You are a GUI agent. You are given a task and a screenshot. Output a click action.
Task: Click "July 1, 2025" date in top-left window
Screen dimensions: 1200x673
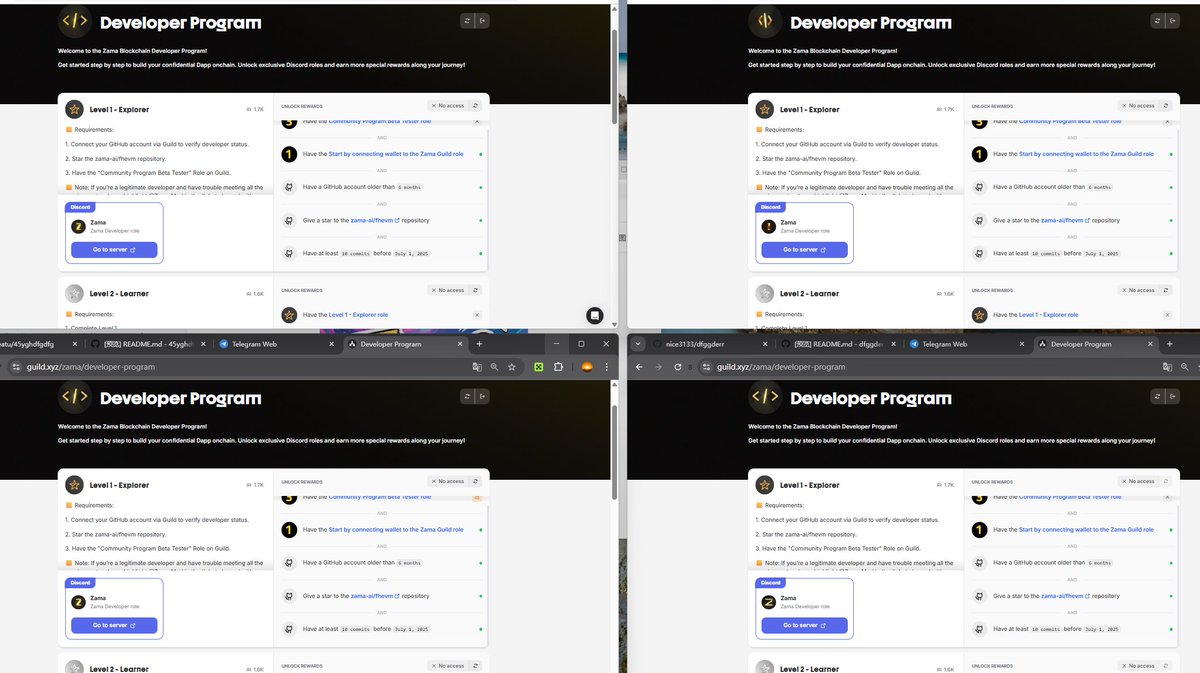click(x=411, y=254)
